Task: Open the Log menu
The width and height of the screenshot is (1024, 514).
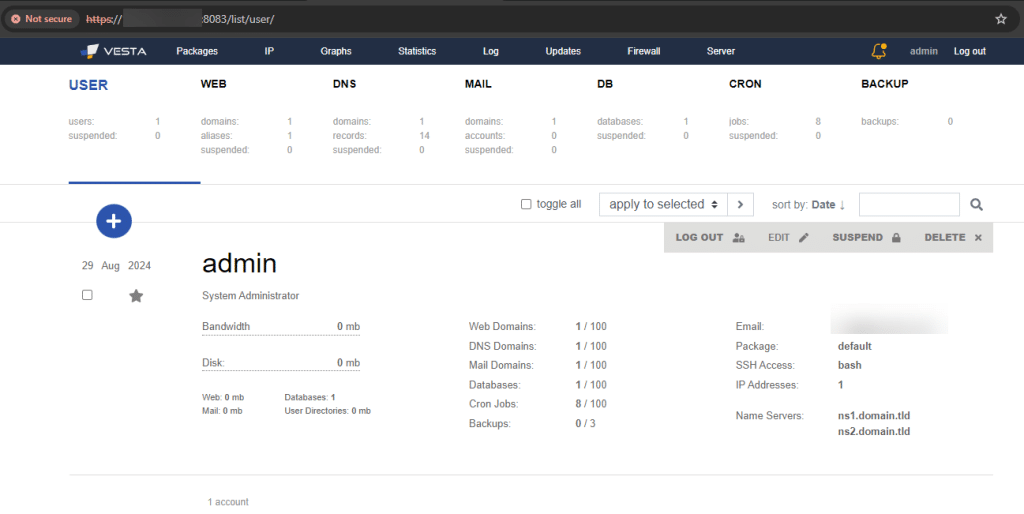Action: (490, 51)
